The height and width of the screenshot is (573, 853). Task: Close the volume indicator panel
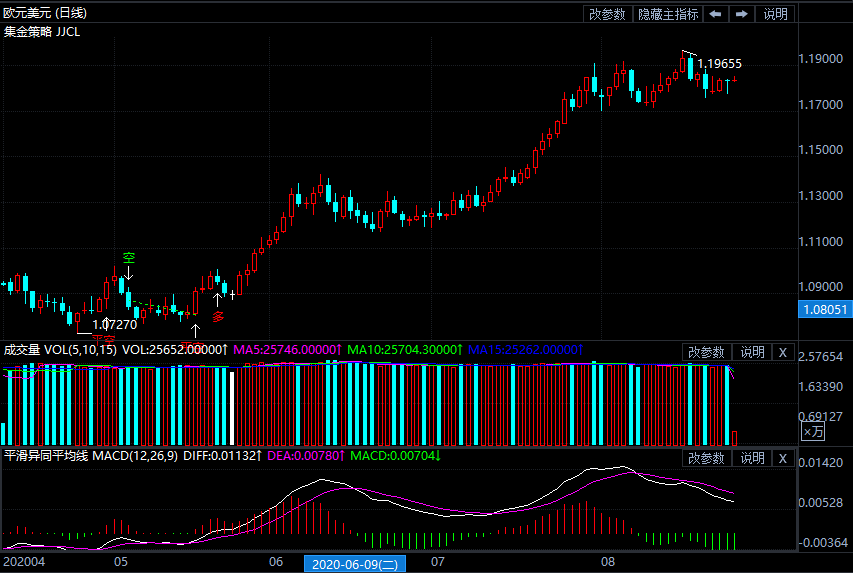[x=783, y=352]
